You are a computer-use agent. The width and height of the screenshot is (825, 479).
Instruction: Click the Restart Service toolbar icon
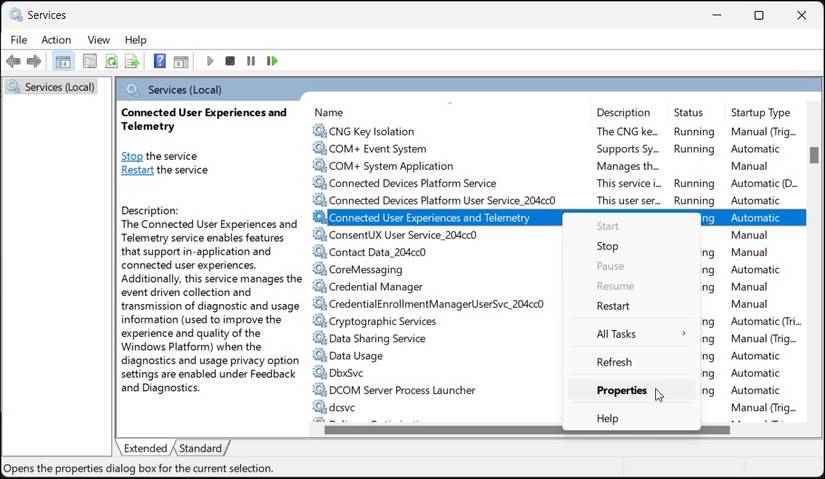click(x=272, y=61)
